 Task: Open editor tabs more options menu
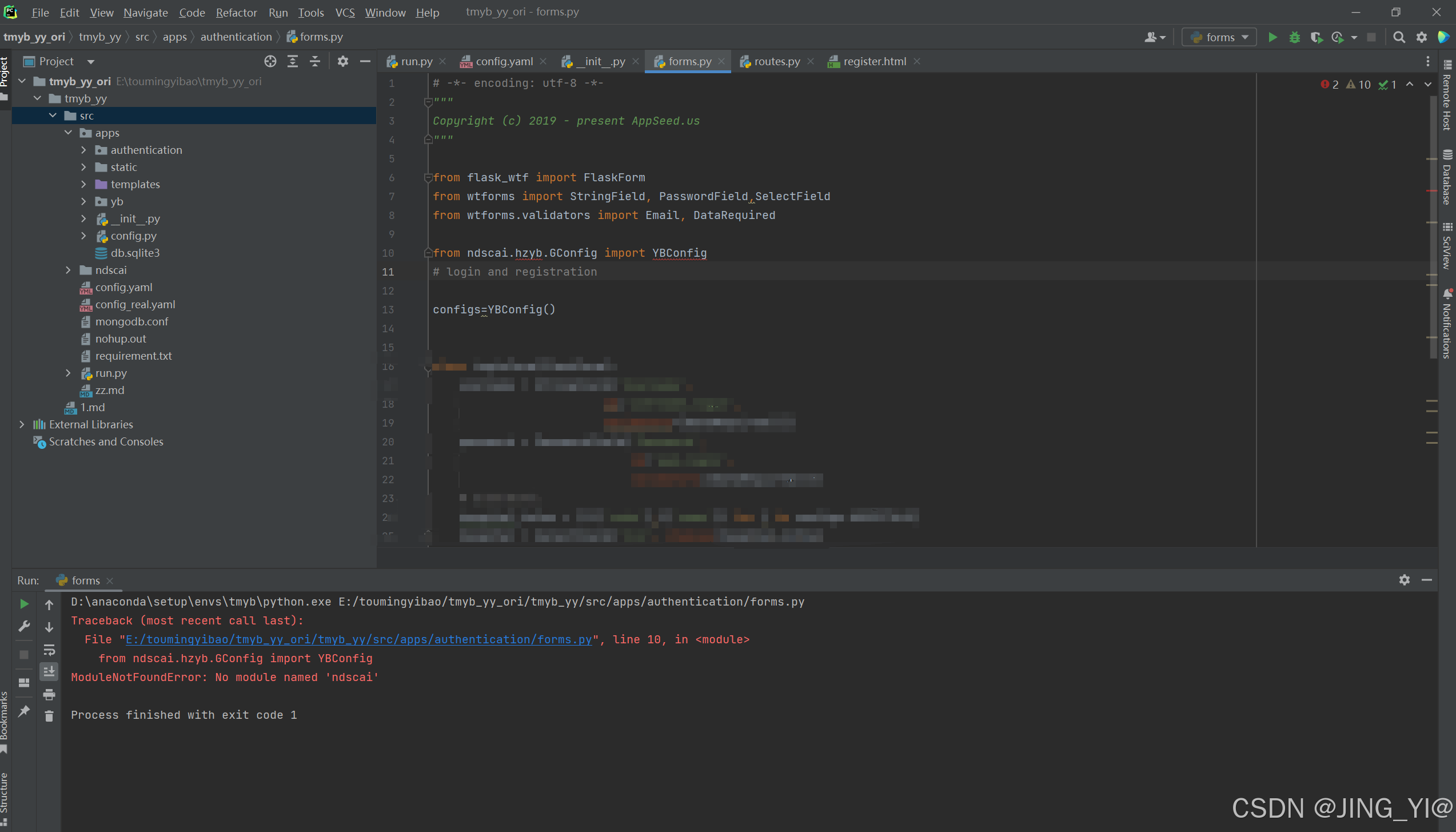point(1428,61)
